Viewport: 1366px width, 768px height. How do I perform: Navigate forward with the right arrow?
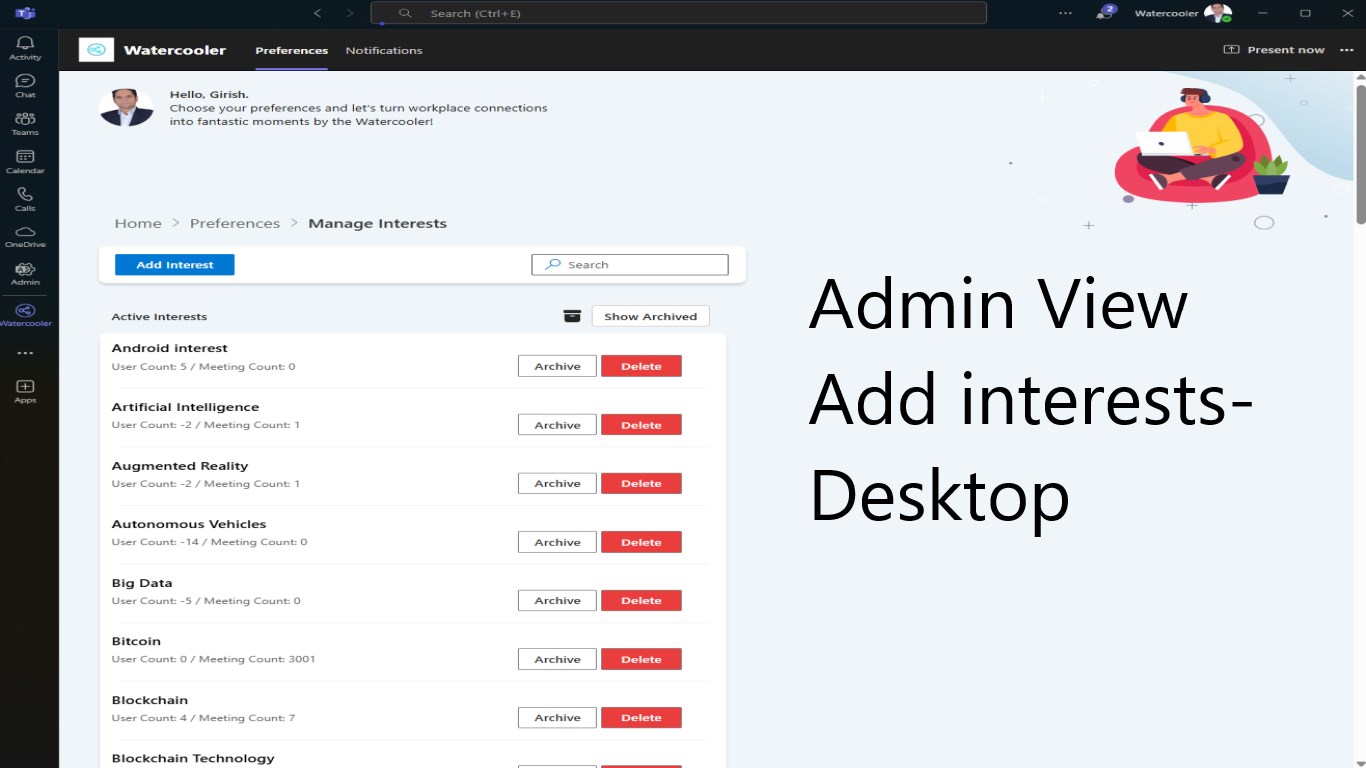click(350, 13)
